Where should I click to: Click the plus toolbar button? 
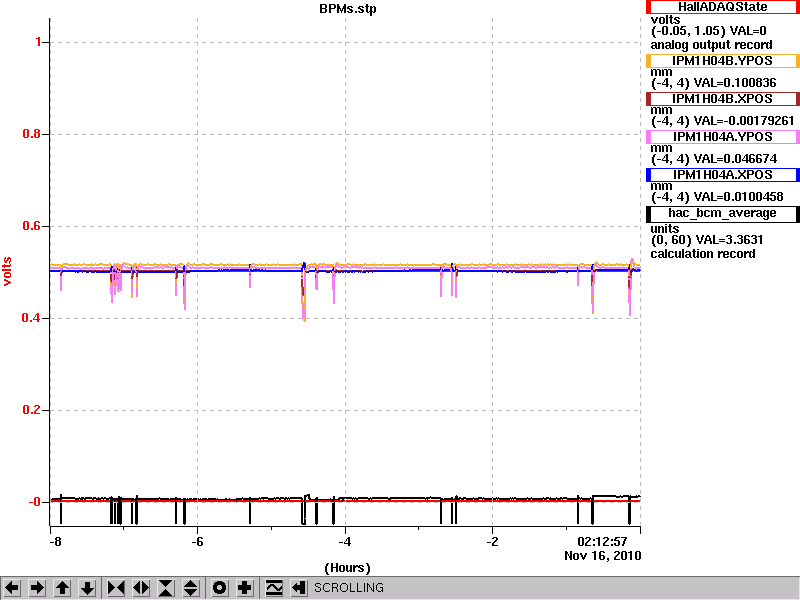(244, 588)
